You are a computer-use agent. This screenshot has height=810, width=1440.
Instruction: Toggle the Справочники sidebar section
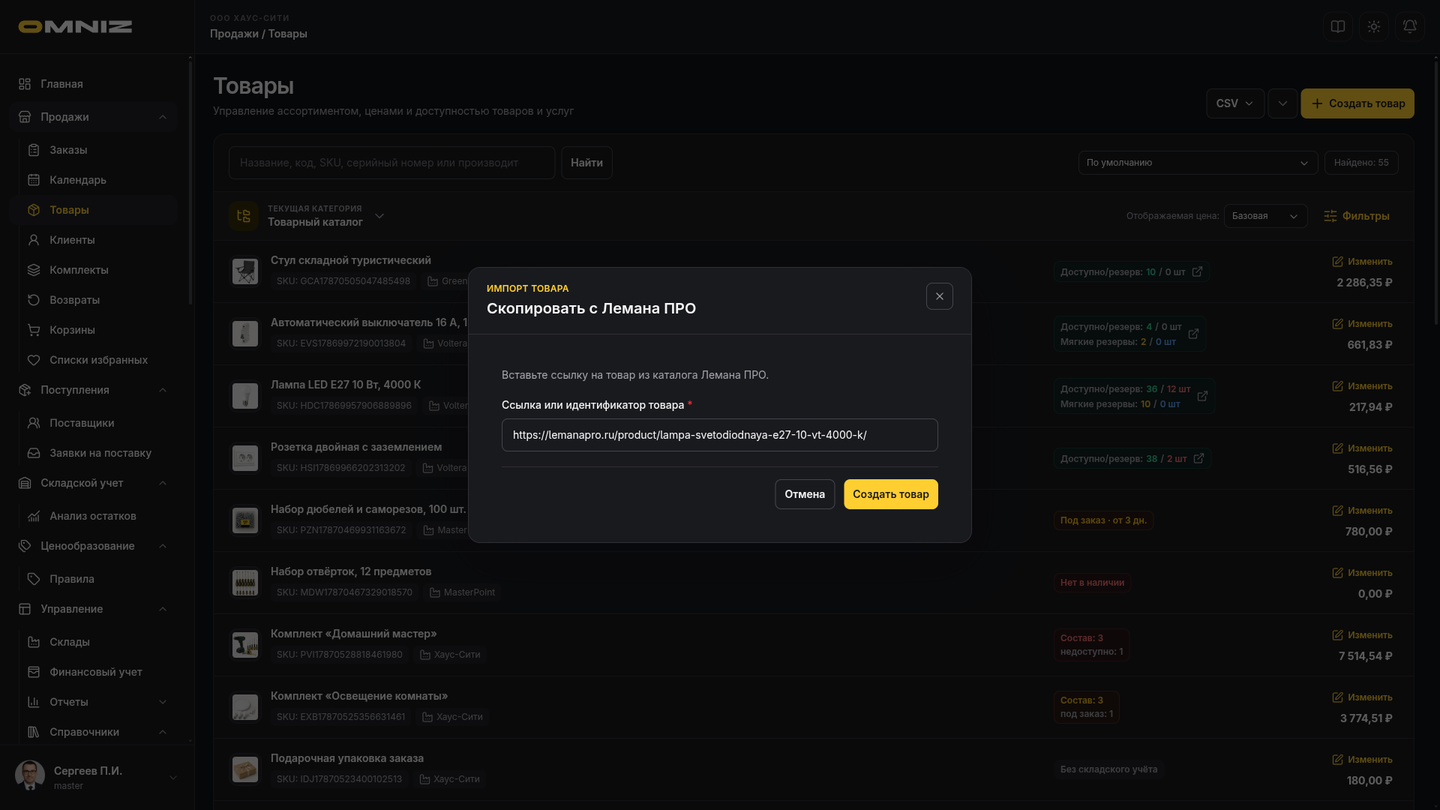click(x=163, y=732)
